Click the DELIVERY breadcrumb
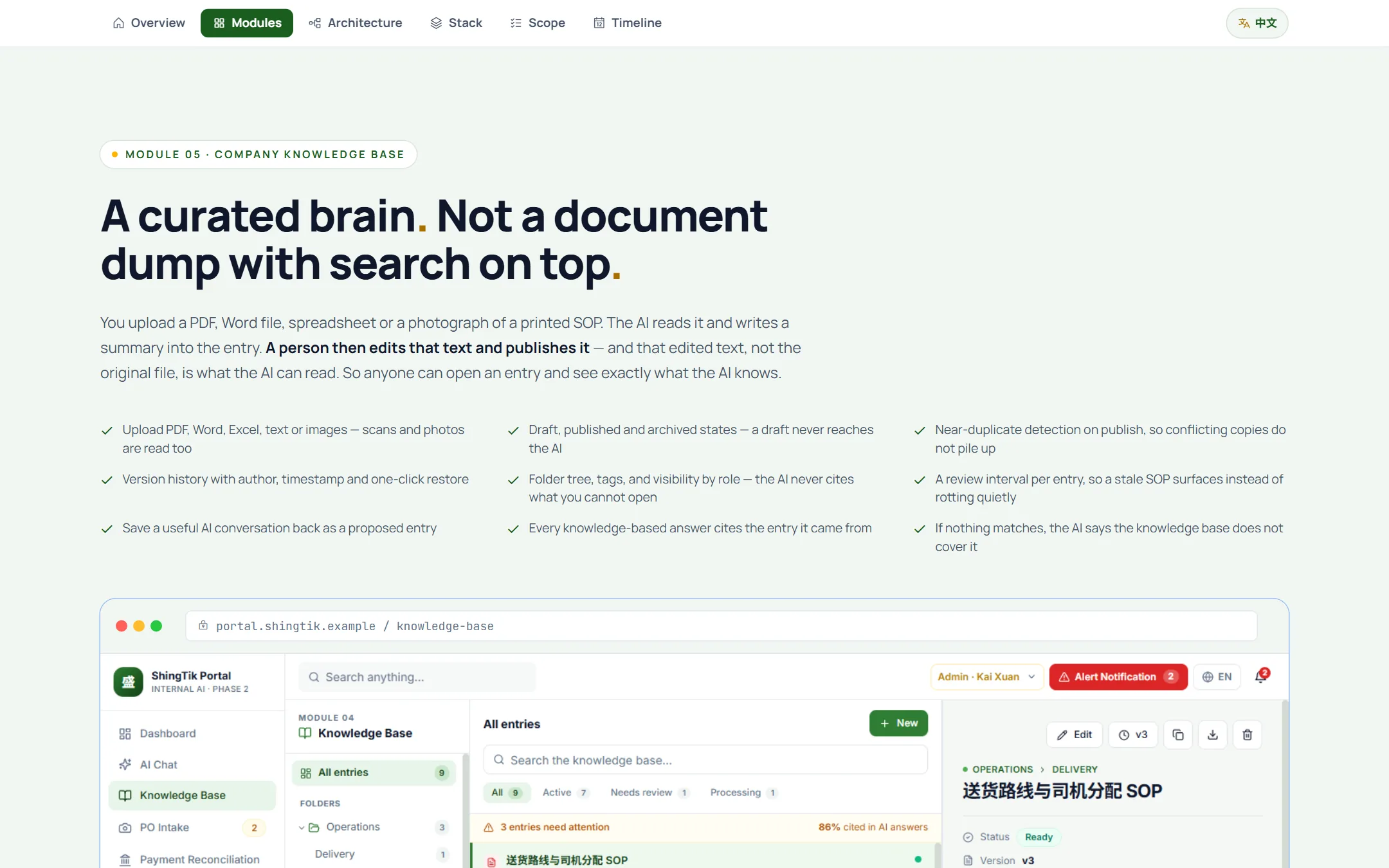Image resolution: width=1389 pixels, height=868 pixels. point(1075,770)
